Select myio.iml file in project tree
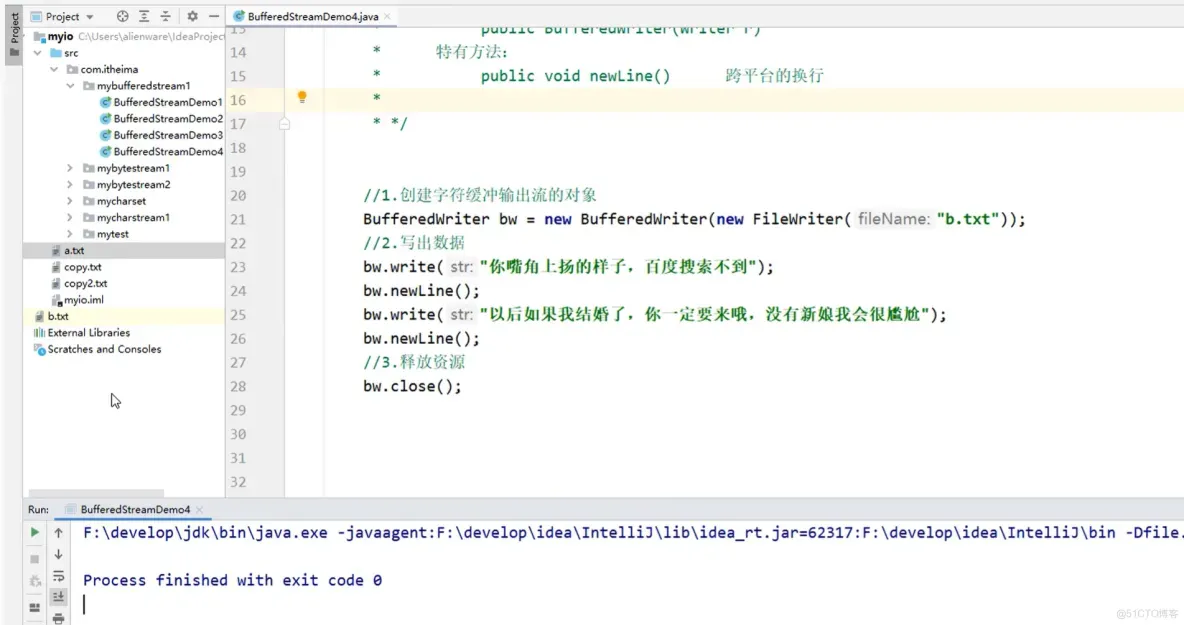Image resolution: width=1184 pixels, height=625 pixels. (x=83, y=300)
